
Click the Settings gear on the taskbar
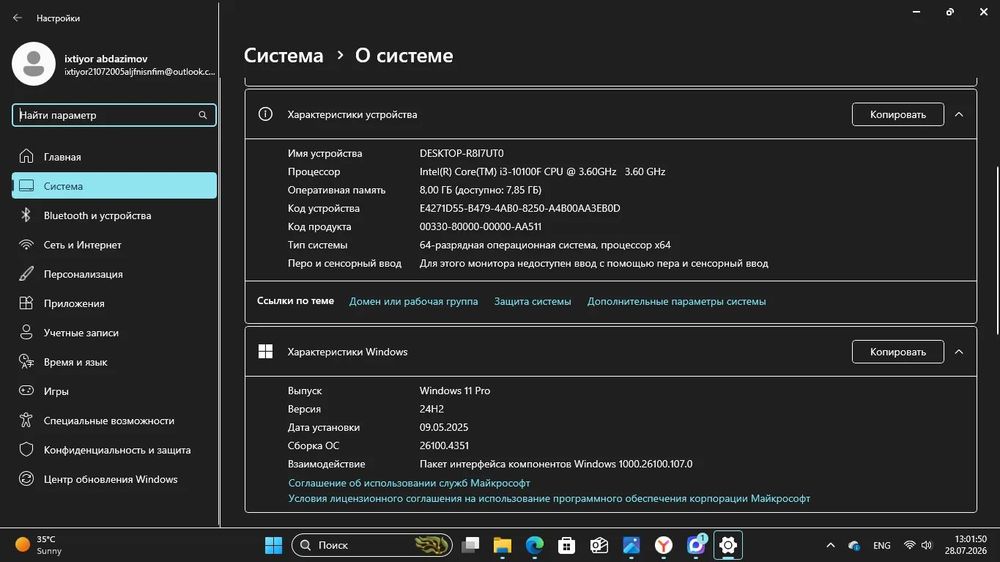point(728,545)
